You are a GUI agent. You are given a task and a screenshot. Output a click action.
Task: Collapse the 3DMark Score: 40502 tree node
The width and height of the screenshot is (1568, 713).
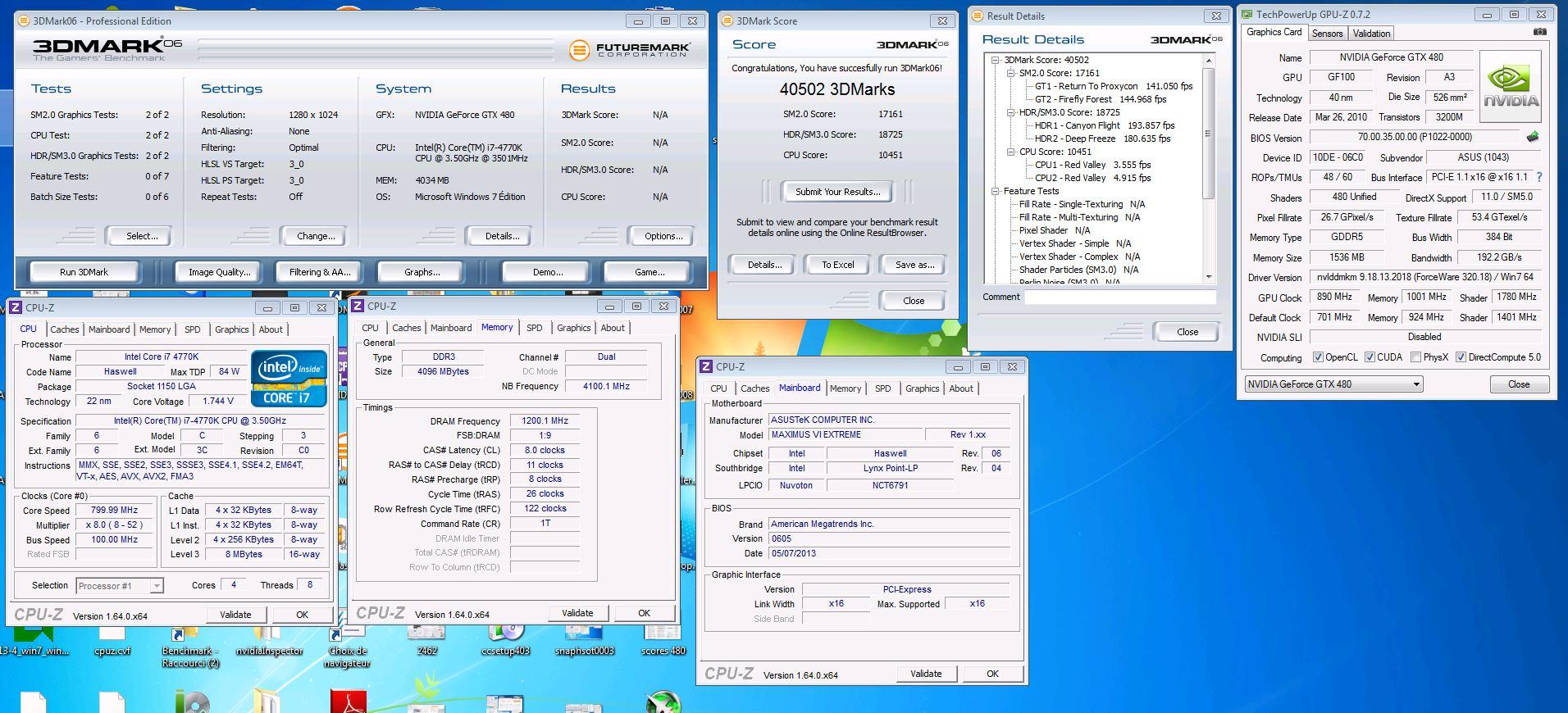(x=995, y=60)
